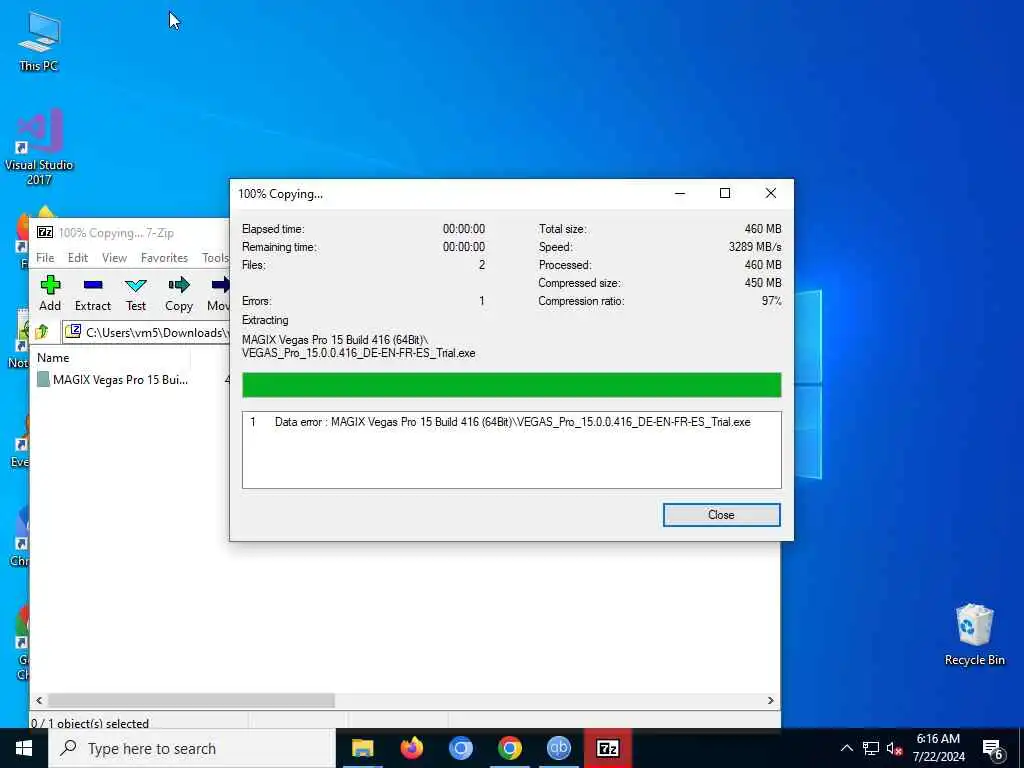Click the horizontal scrollbar thumb in 7-Zip
The image size is (1024, 768).
click(191, 700)
